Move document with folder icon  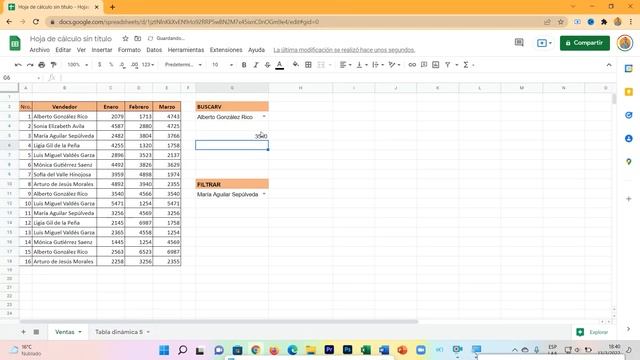pyautogui.click(x=138, y=38)
